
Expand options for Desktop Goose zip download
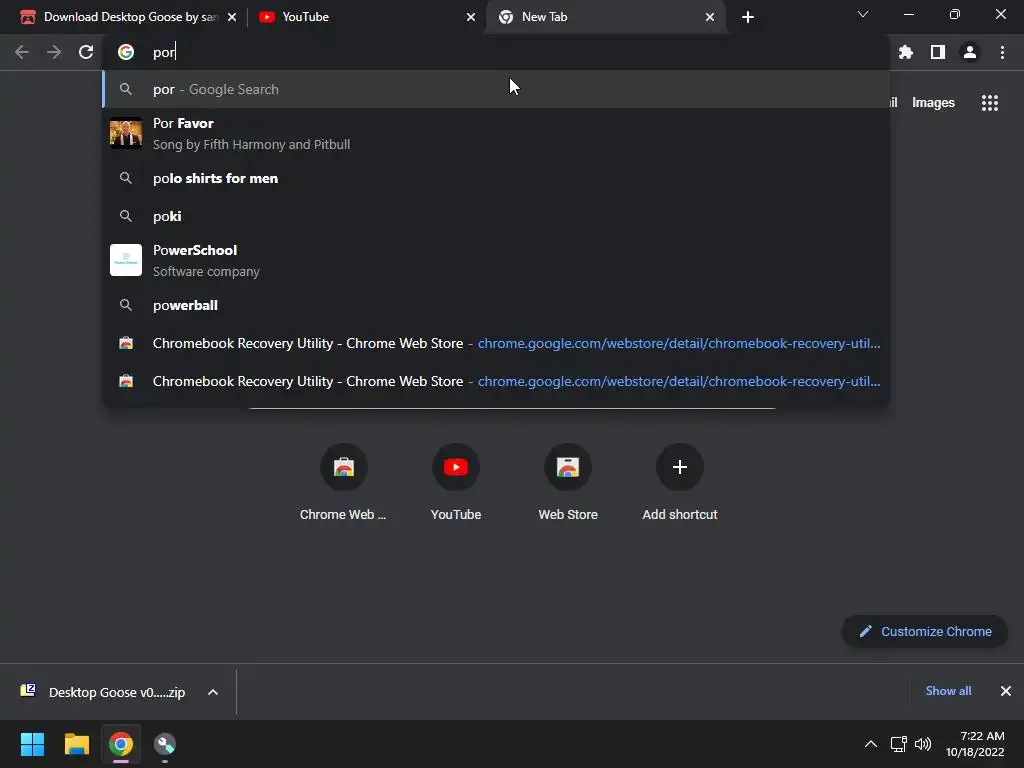[x=213, y=692]
